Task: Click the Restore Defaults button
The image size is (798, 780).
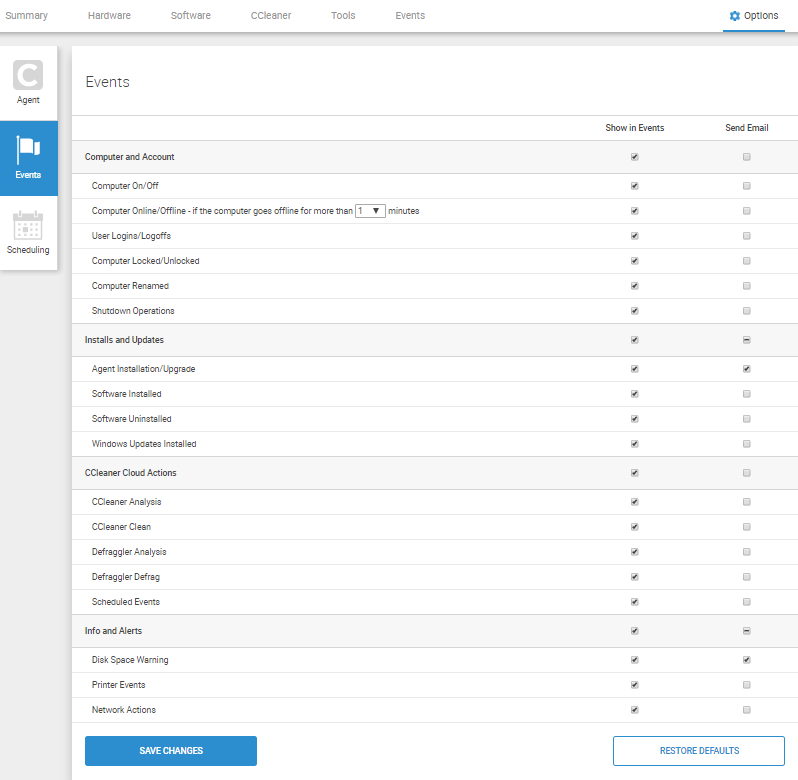Action: pyautogui.click(x=699, y=750)
